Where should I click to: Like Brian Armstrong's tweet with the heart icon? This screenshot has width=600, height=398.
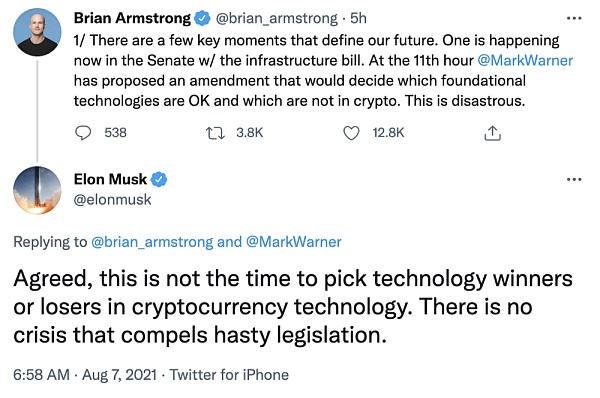(x=351, y=133)
